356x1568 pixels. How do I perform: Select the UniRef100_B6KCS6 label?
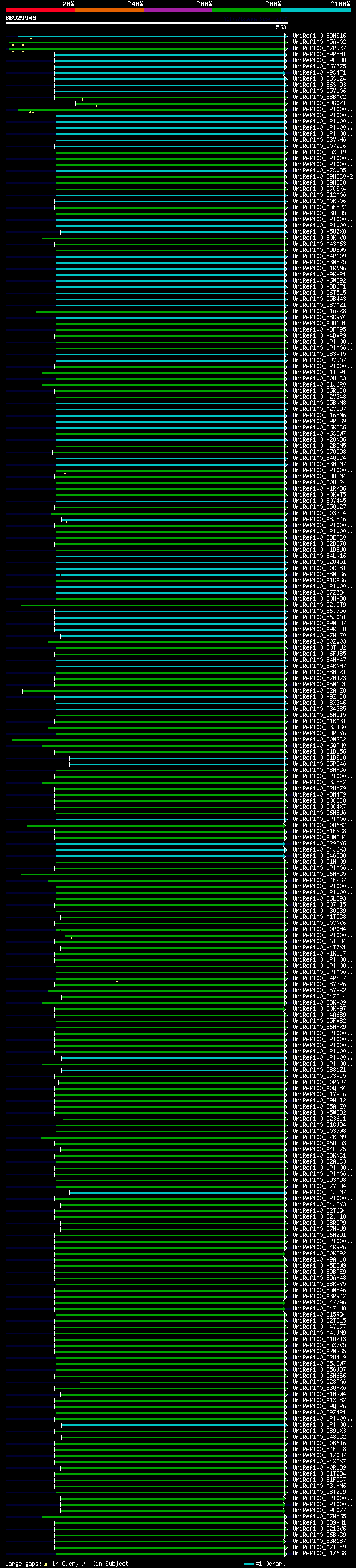(x=319, y=427)
